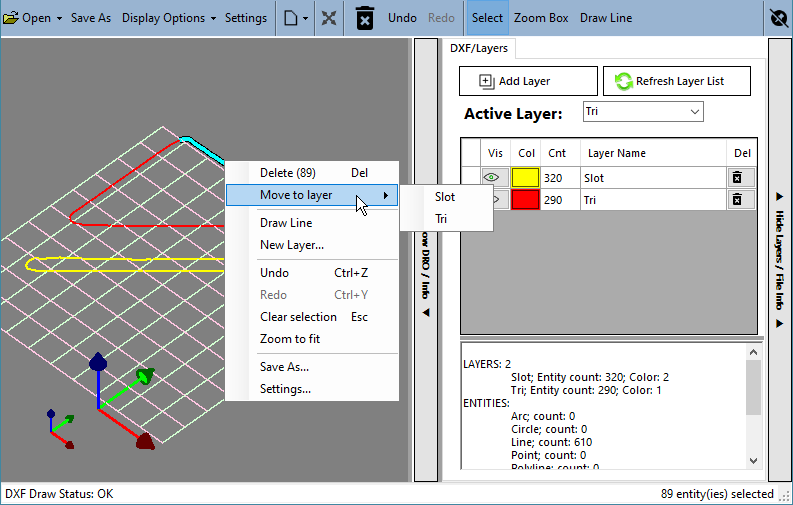
Task: Click the large dark red X axis arrow
Action: click(145, 441)
